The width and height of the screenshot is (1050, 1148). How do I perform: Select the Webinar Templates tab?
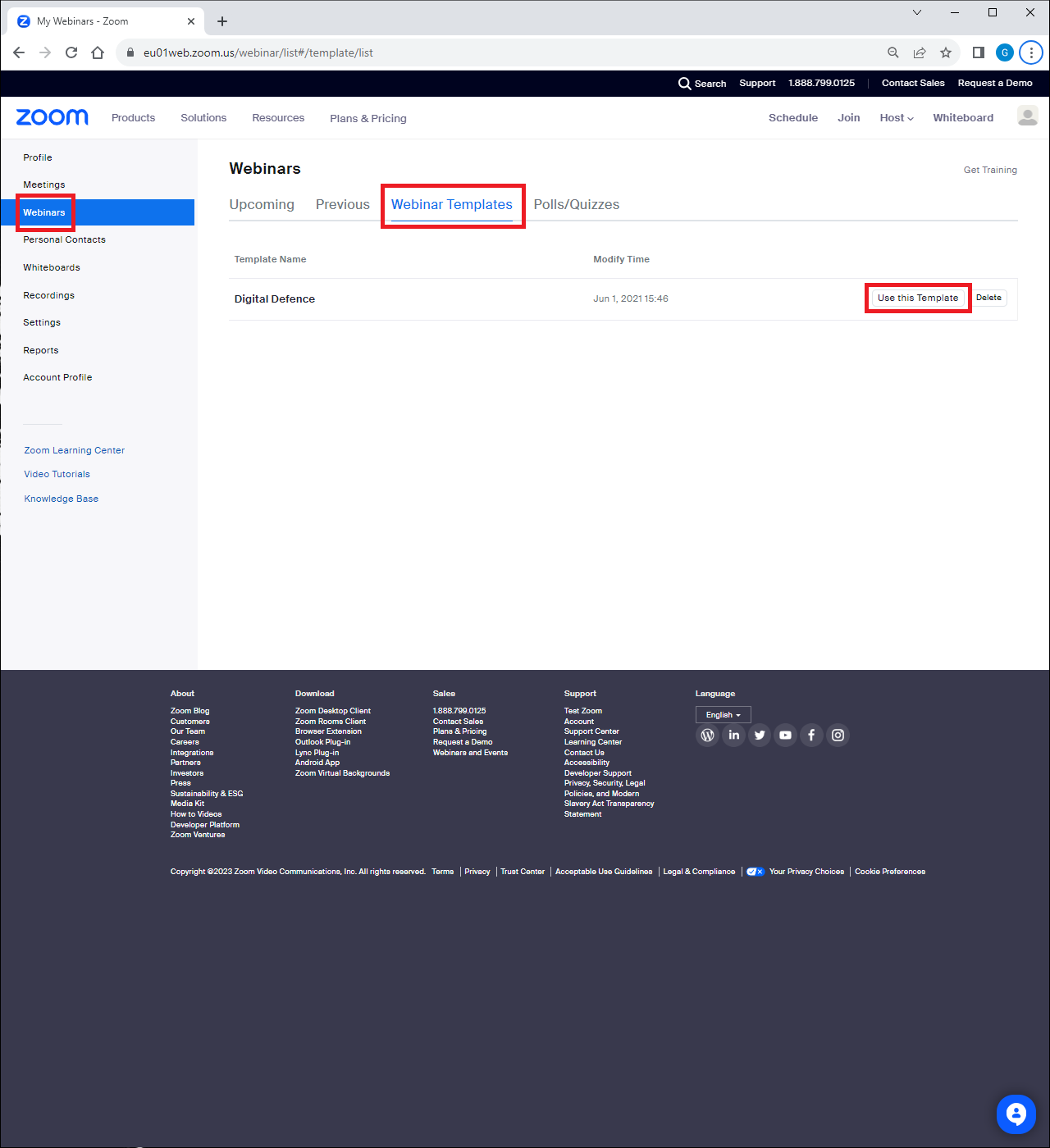[x=452, y=205]
